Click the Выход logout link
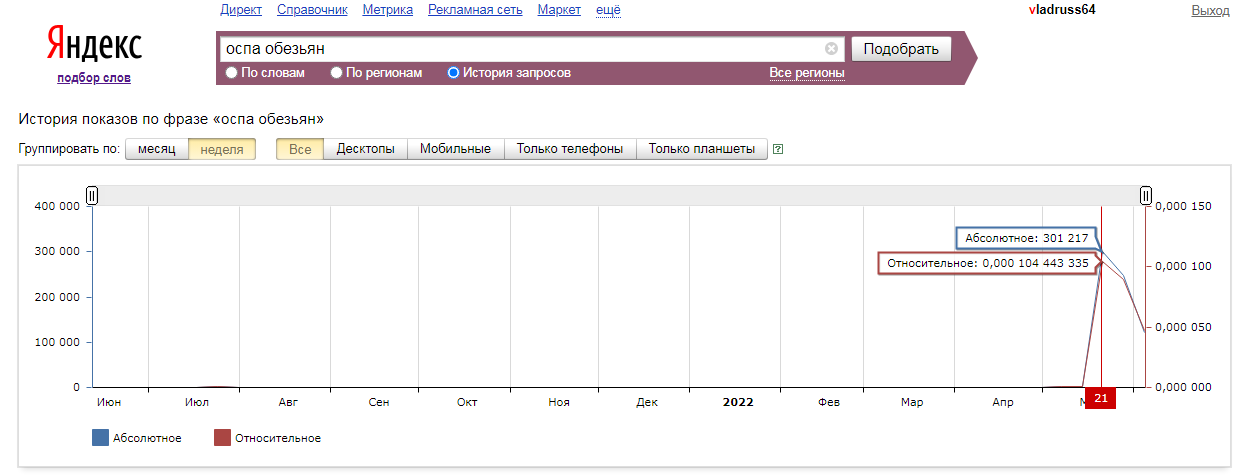Image resolution: width=1248 pixels, height=475 pixels. 1210,10
